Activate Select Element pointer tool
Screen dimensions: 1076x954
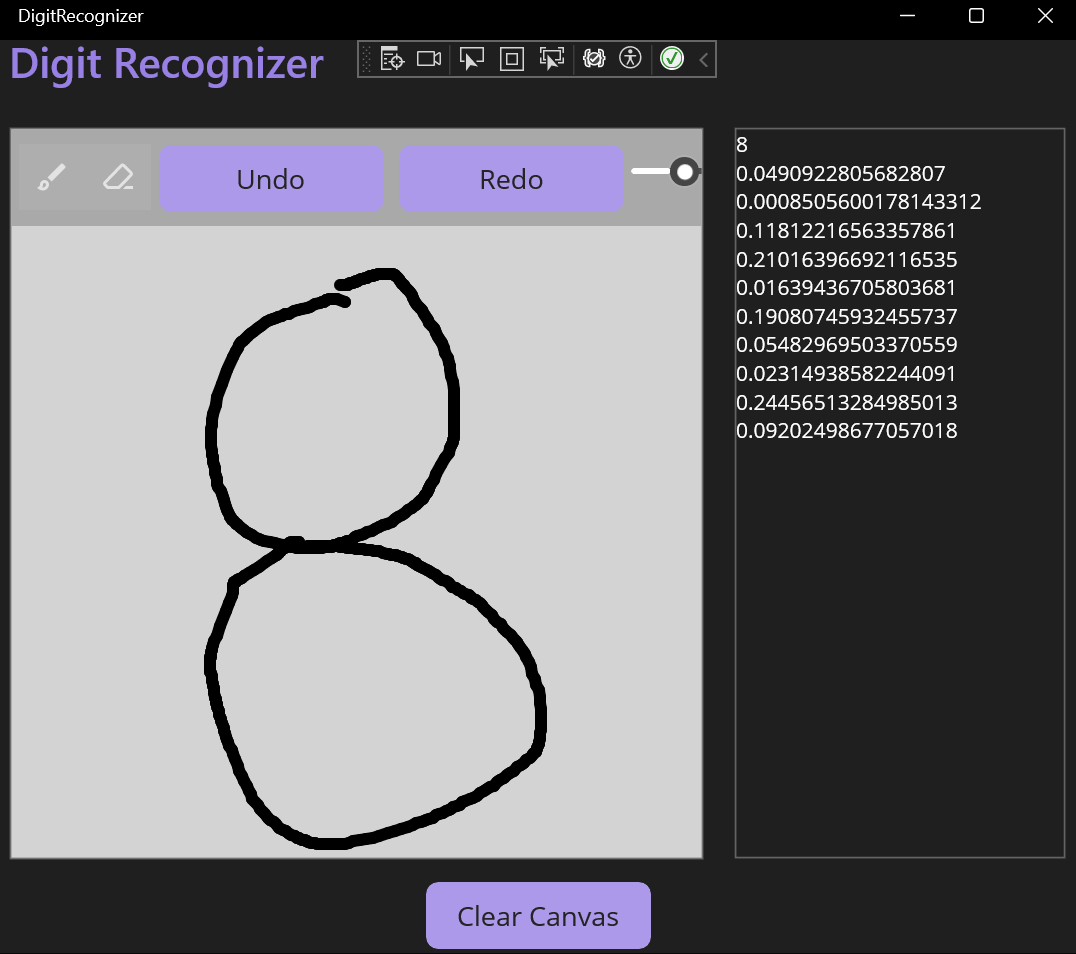(471, 59)
